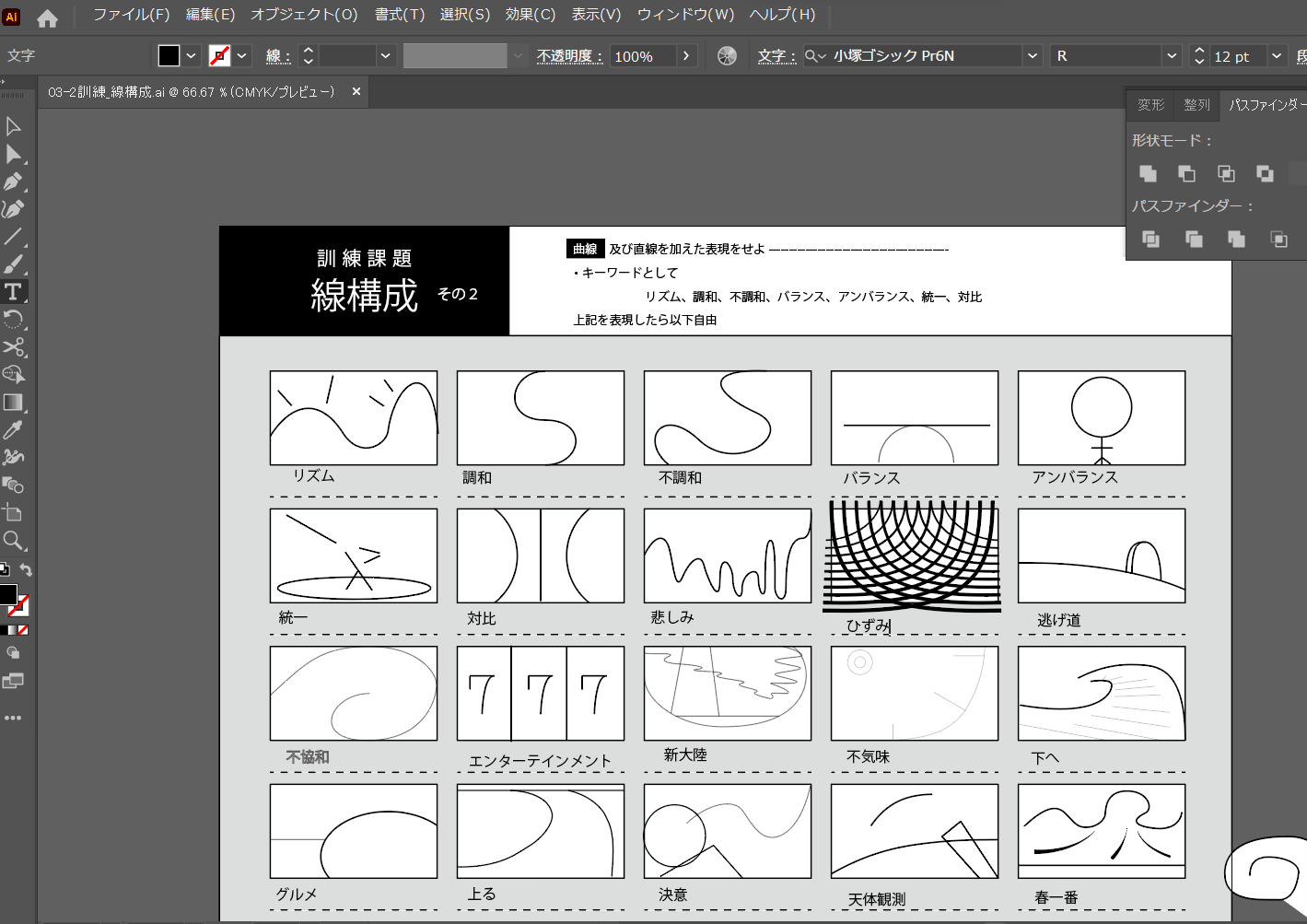Expand the font size dropdown next to 12 pt
This screenshot has height=924, width=1307.
coord(1277,56)
